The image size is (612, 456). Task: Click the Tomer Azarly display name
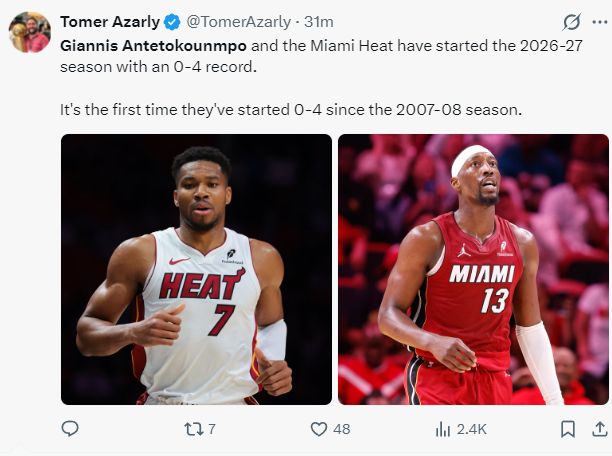110,22
